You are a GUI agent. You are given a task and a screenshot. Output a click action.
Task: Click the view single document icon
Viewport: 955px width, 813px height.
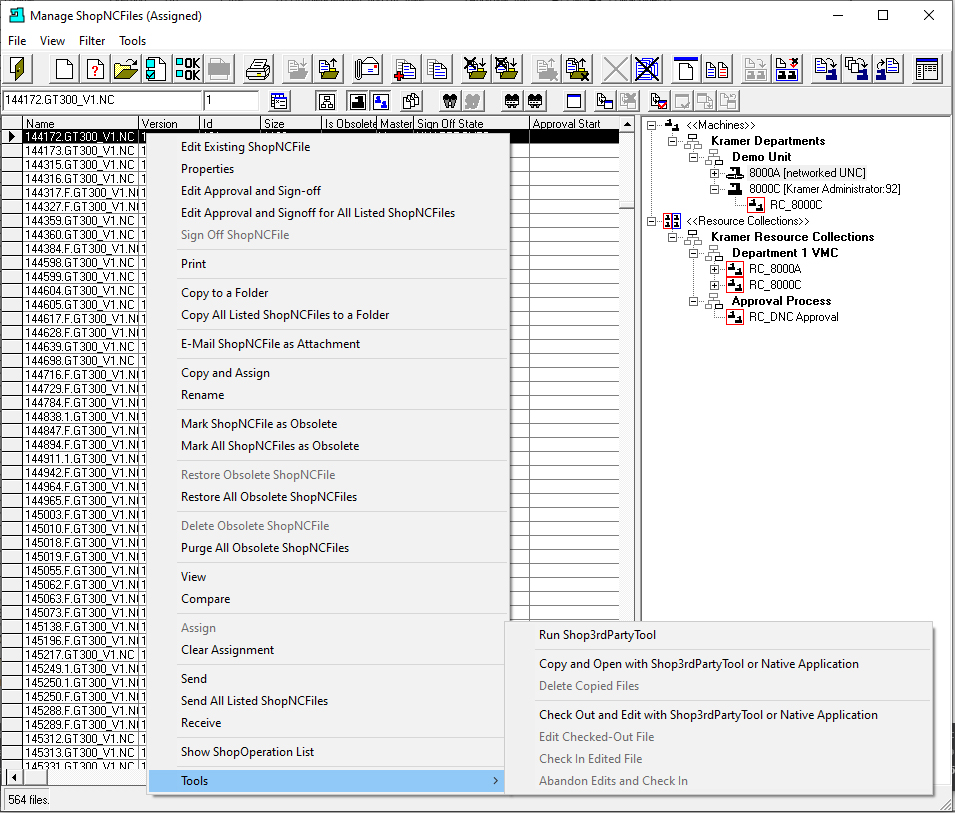point(686,69)
